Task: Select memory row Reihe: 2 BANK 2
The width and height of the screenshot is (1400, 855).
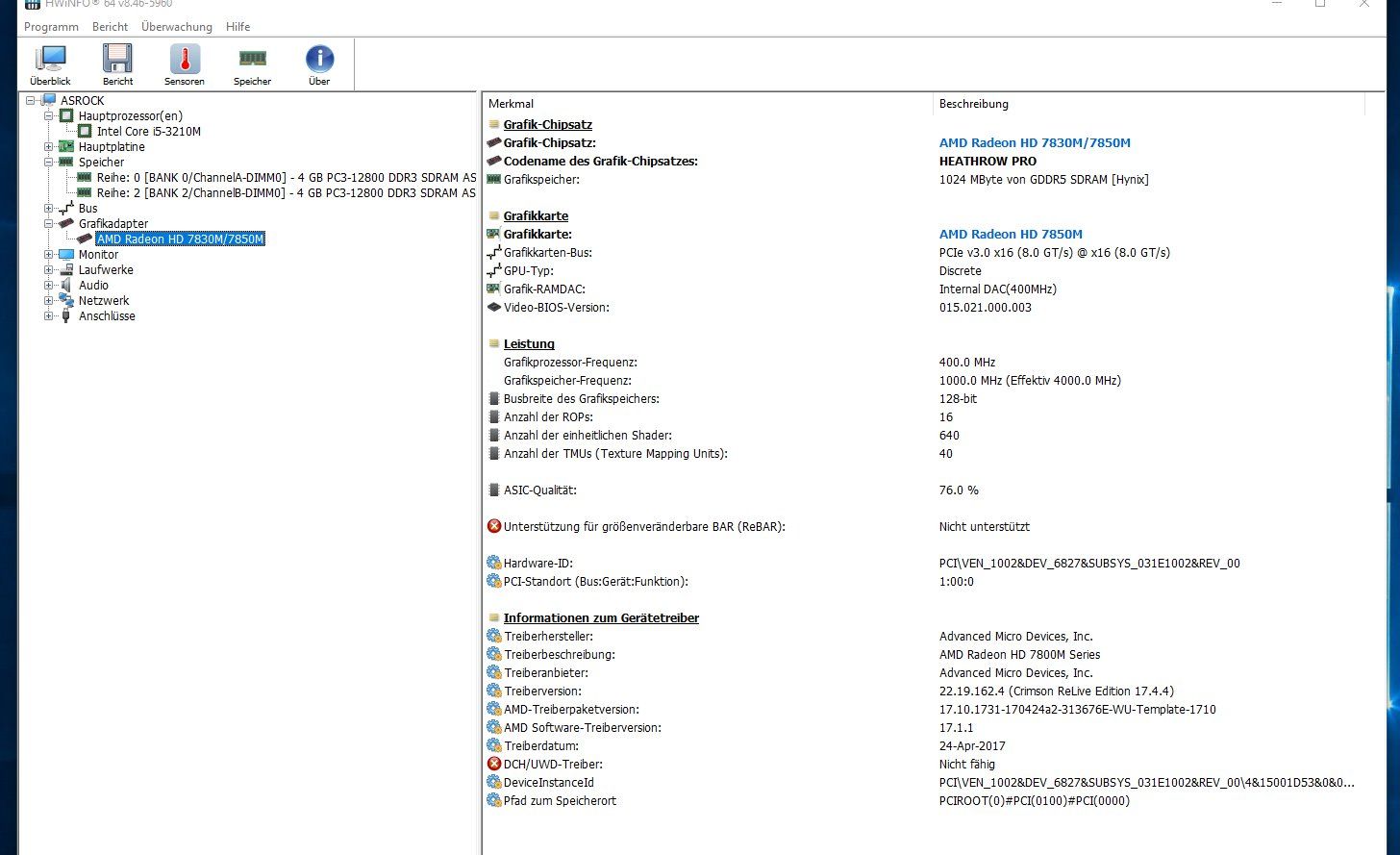Action: 287,192
